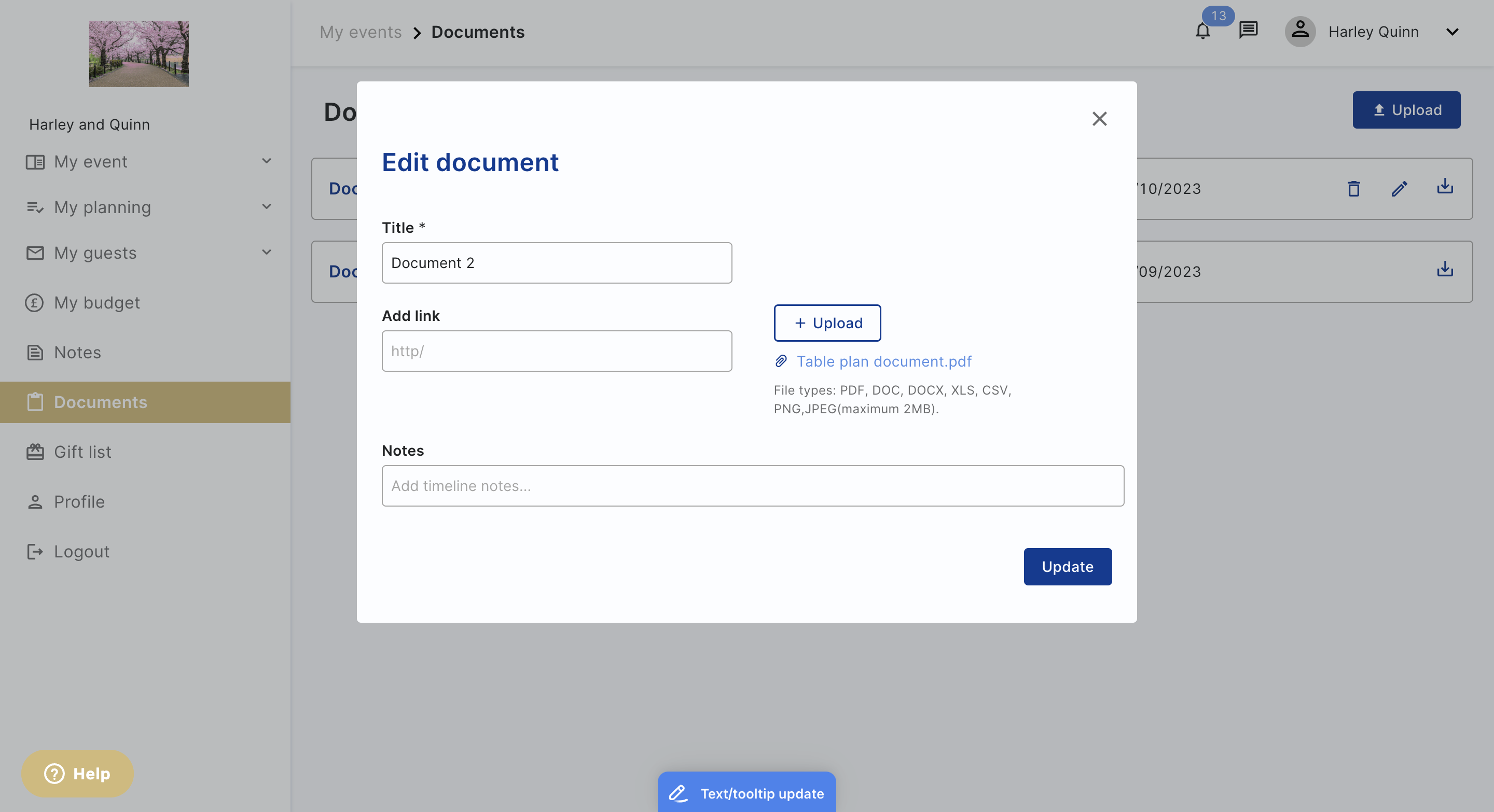
Task: Click the Gift list icon
Action: coord(35,452)
